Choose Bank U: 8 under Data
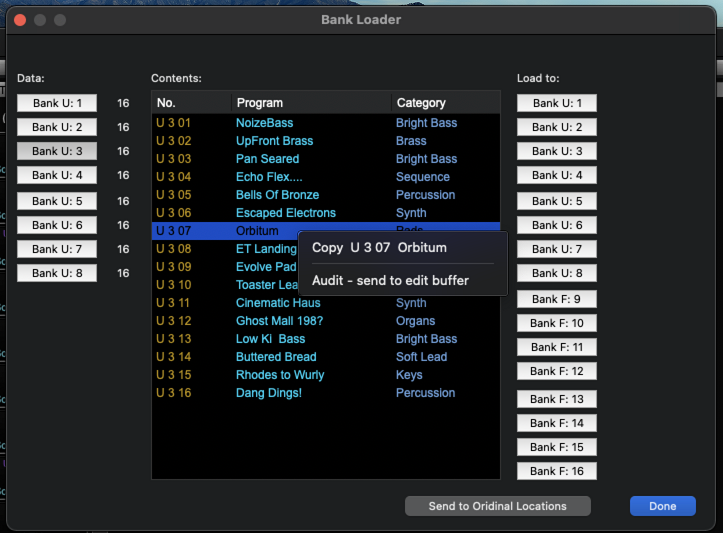723x533 pixels. click(x=57, y=273)
